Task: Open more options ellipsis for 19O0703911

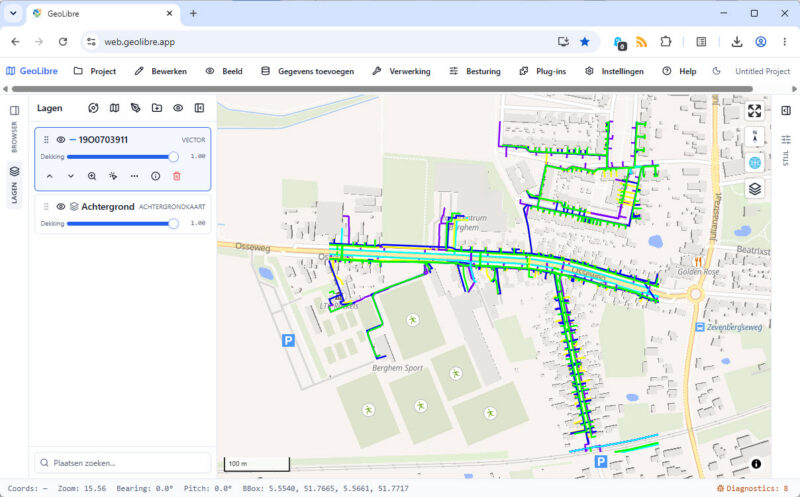Action: pyautogui.click(x=134, y=176)
